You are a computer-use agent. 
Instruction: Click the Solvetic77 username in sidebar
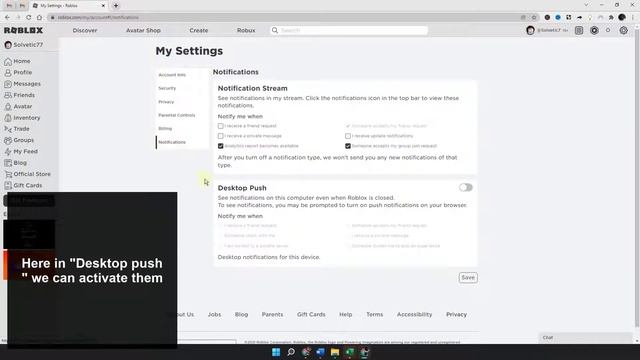point(28,45)
